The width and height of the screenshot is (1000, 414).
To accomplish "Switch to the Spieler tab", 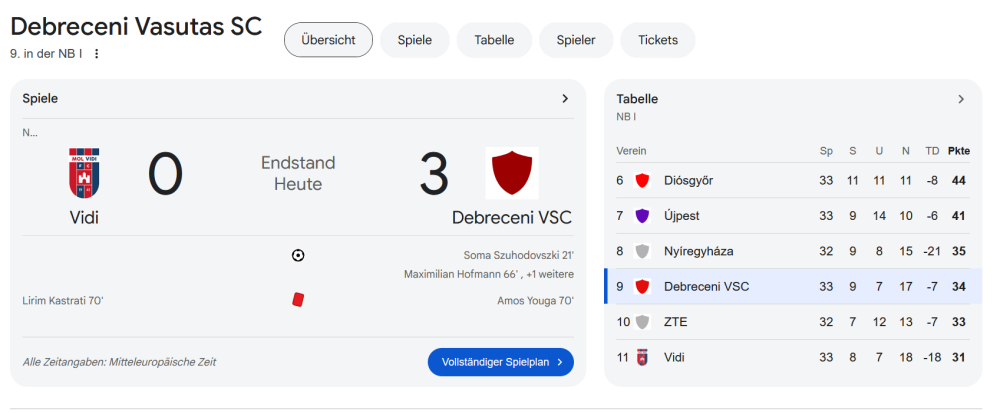I will pyautogui.click(x=576, y=40).
